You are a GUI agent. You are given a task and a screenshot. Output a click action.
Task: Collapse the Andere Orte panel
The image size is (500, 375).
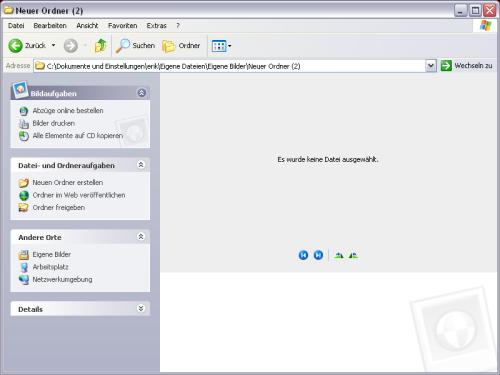tap(141, 237)
